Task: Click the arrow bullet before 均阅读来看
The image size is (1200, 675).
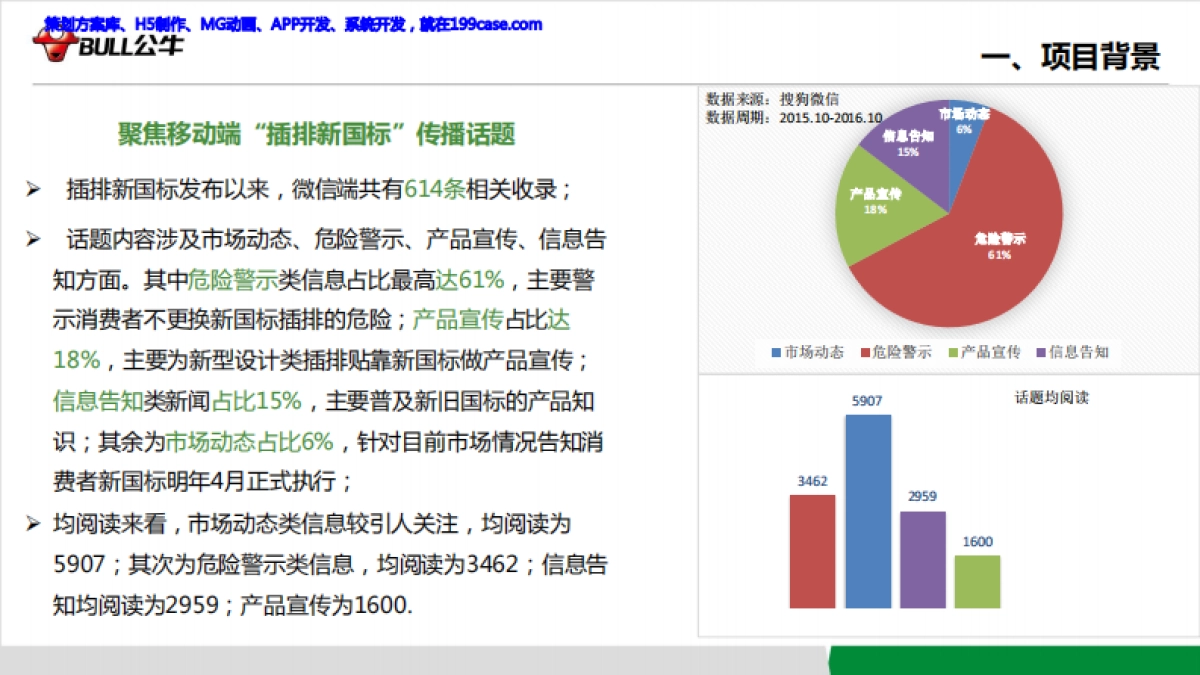Action: (x=33, y=523)
